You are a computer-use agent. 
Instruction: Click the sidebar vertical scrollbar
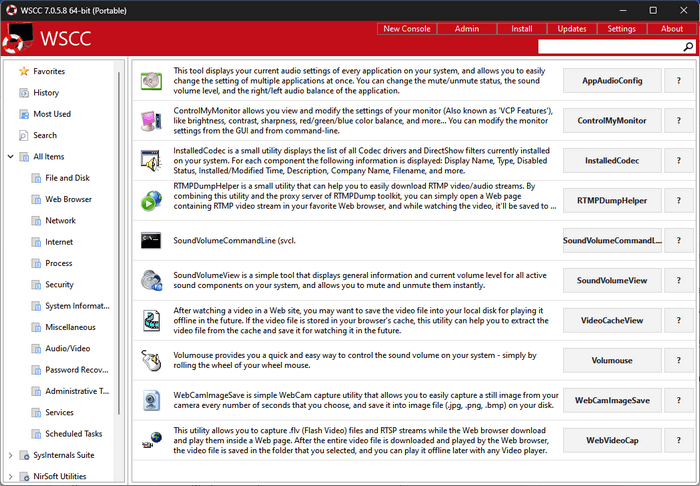point(119,243)
